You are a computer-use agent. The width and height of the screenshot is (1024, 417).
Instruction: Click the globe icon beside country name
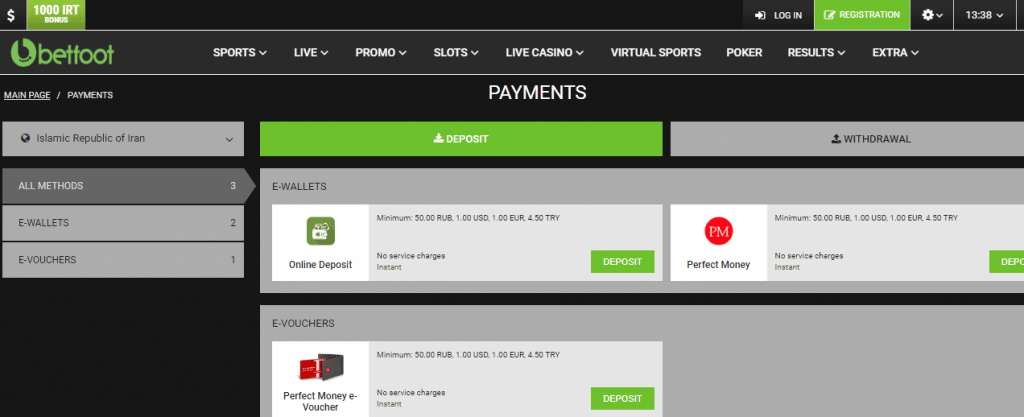[24, 139]
